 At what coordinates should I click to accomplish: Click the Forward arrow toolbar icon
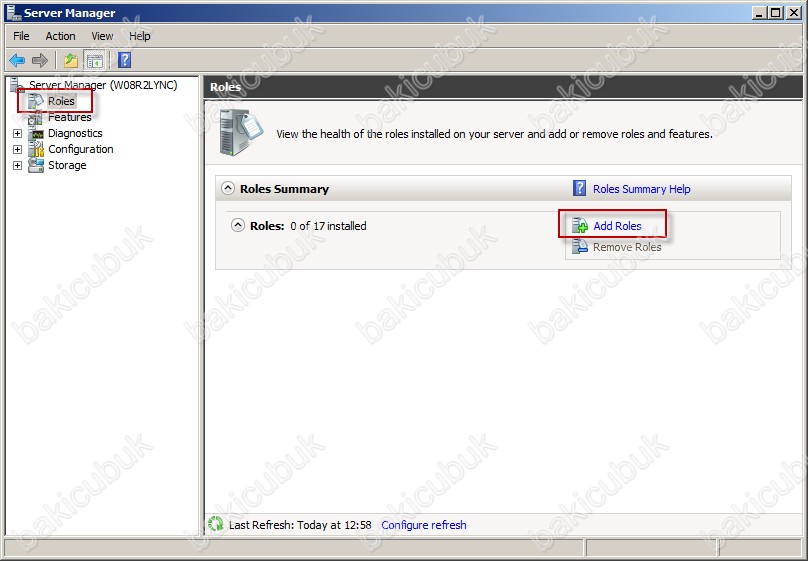[x=40, y=60]
